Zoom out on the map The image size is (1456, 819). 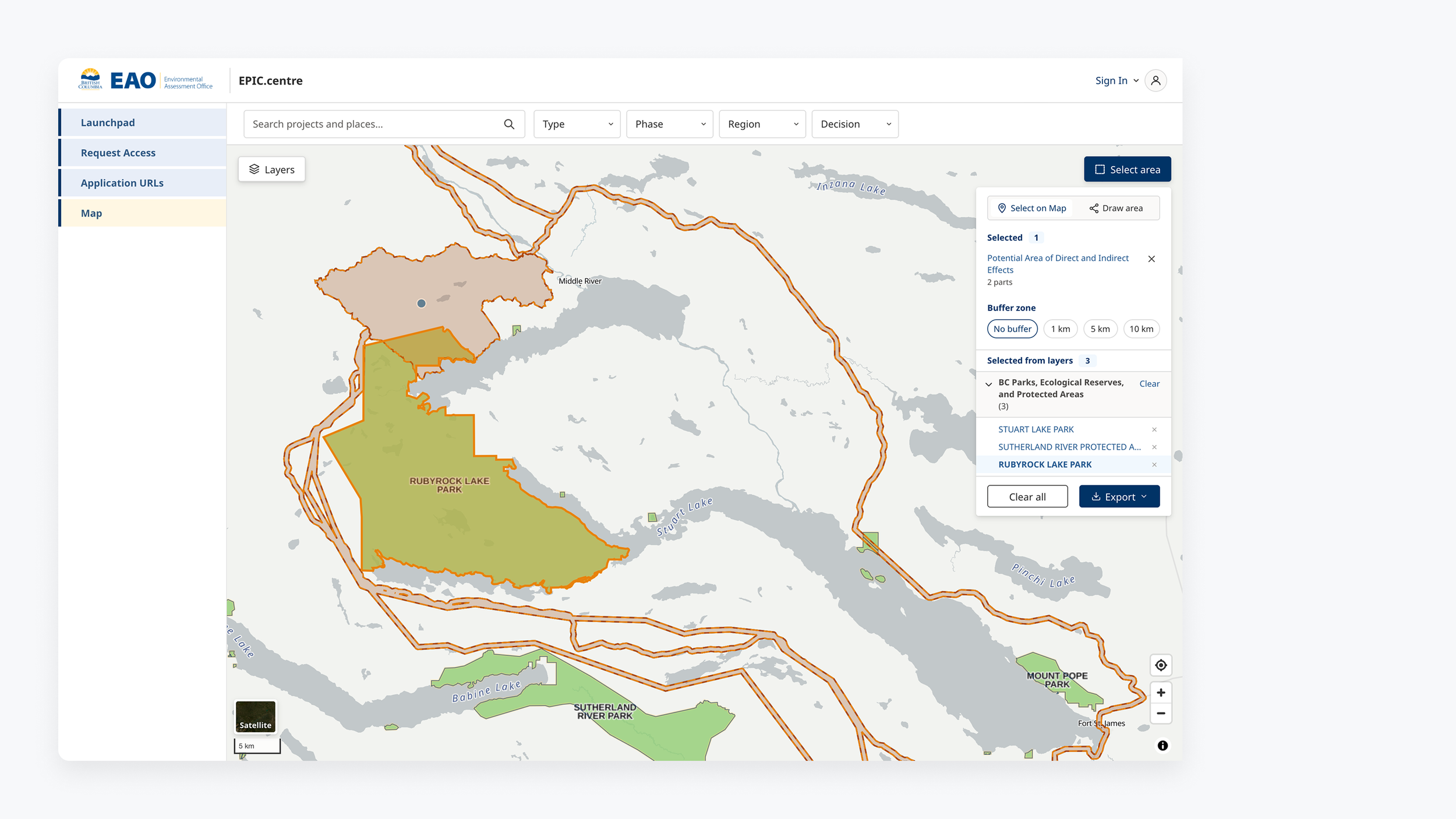1161,714
